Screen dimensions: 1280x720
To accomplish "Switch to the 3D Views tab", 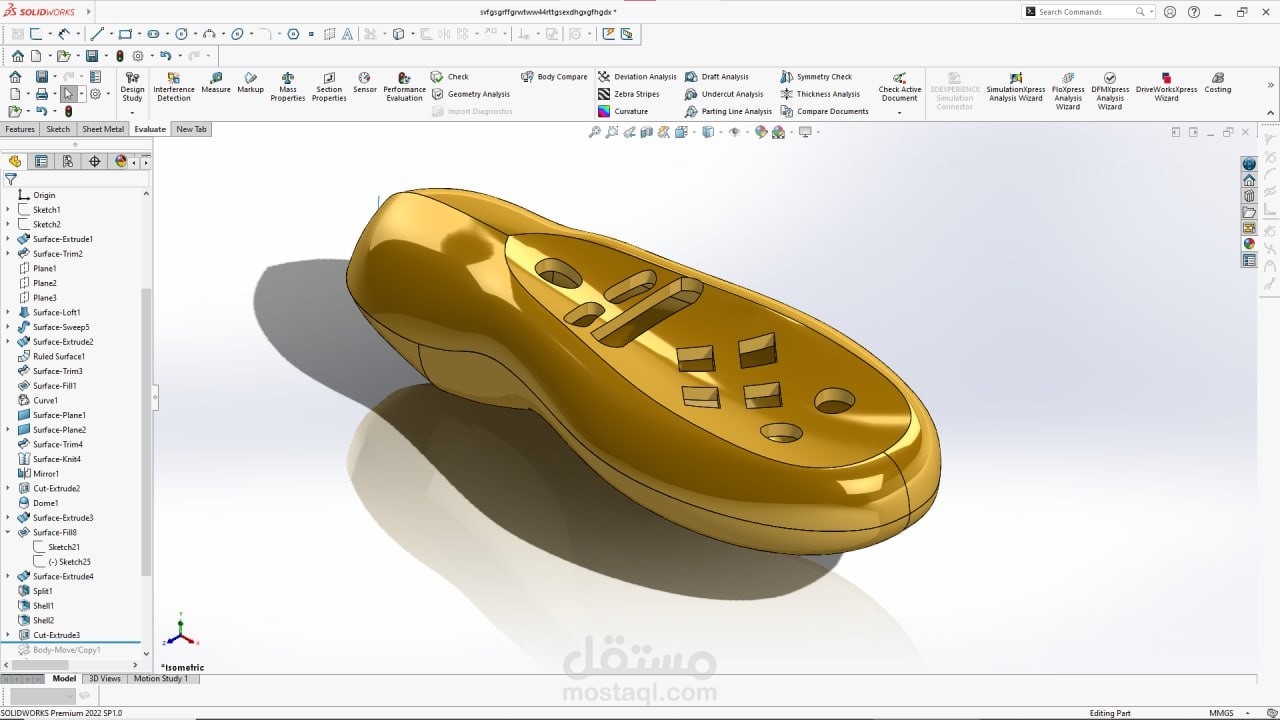I will pyautogui.click(x=105, y=678).
